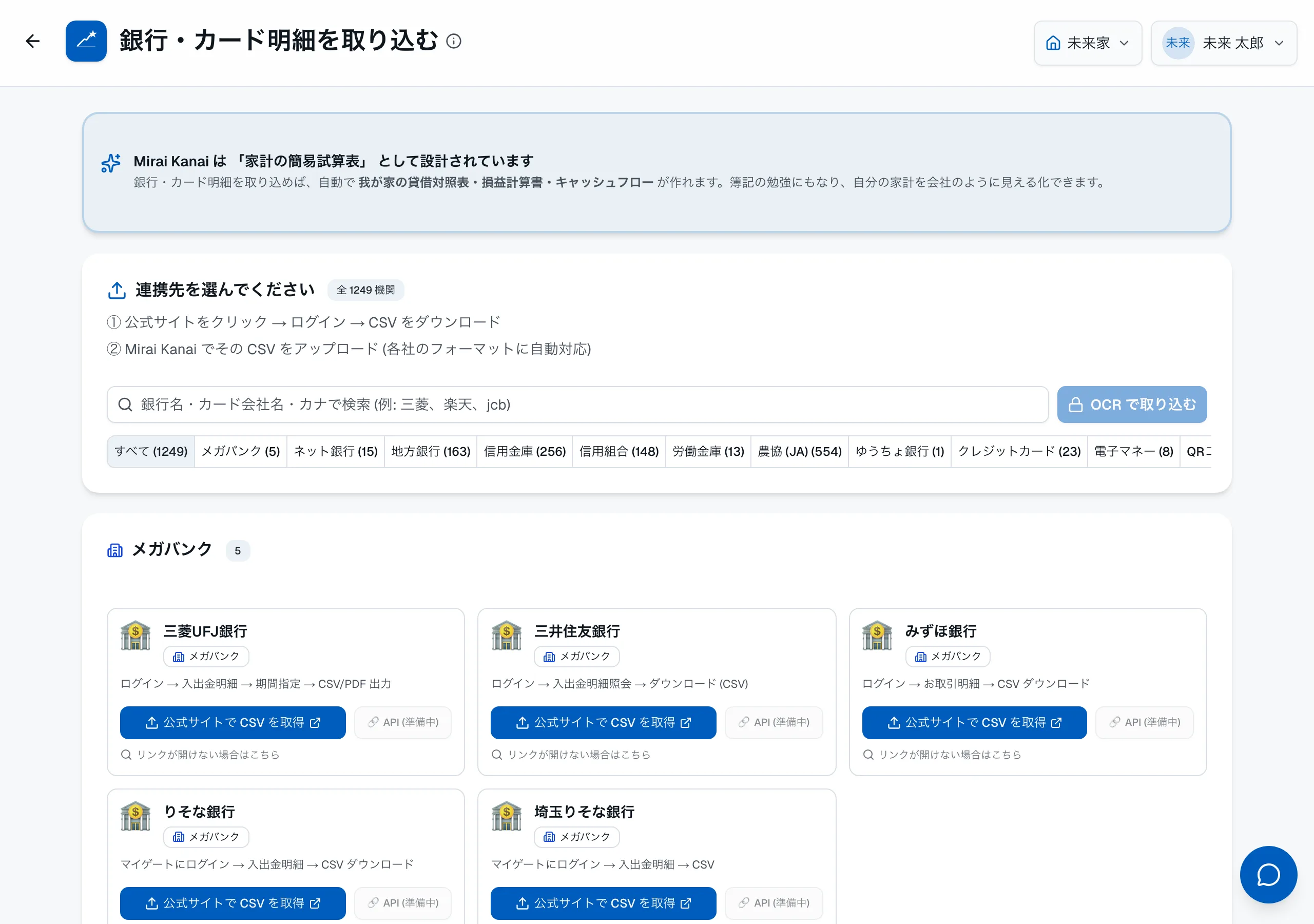The height and width of the screenshot is (924, 1314).
Task: Click API (準備中) button for みずほ銀行
Action: [1145, 723]
